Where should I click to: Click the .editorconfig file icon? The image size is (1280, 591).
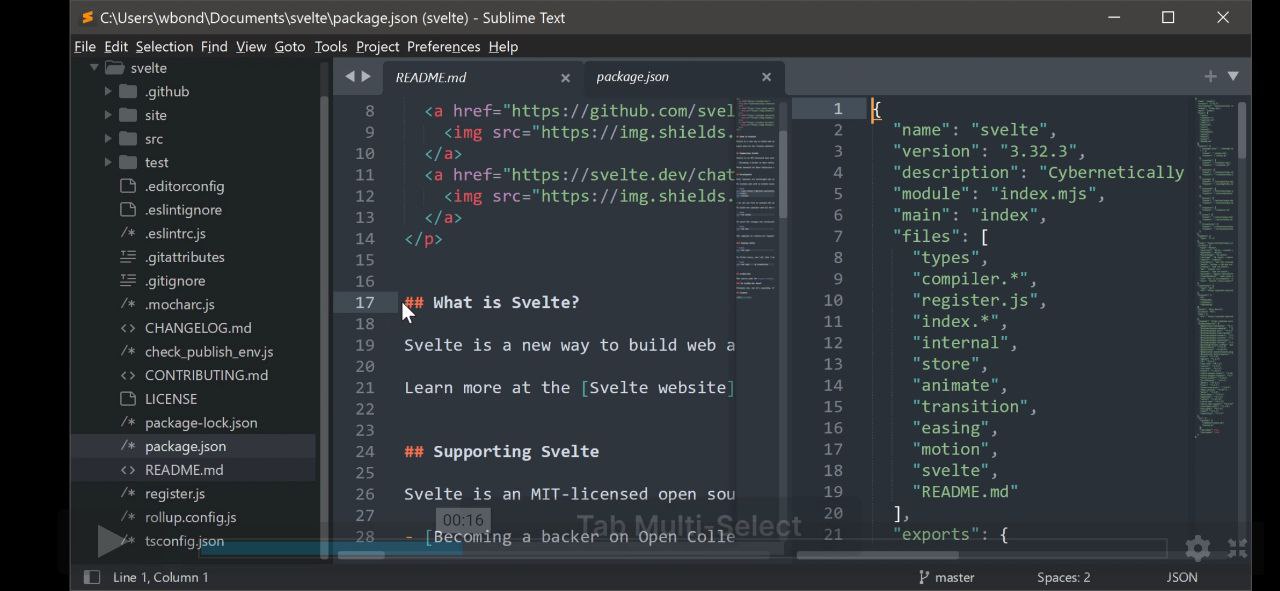128,186
